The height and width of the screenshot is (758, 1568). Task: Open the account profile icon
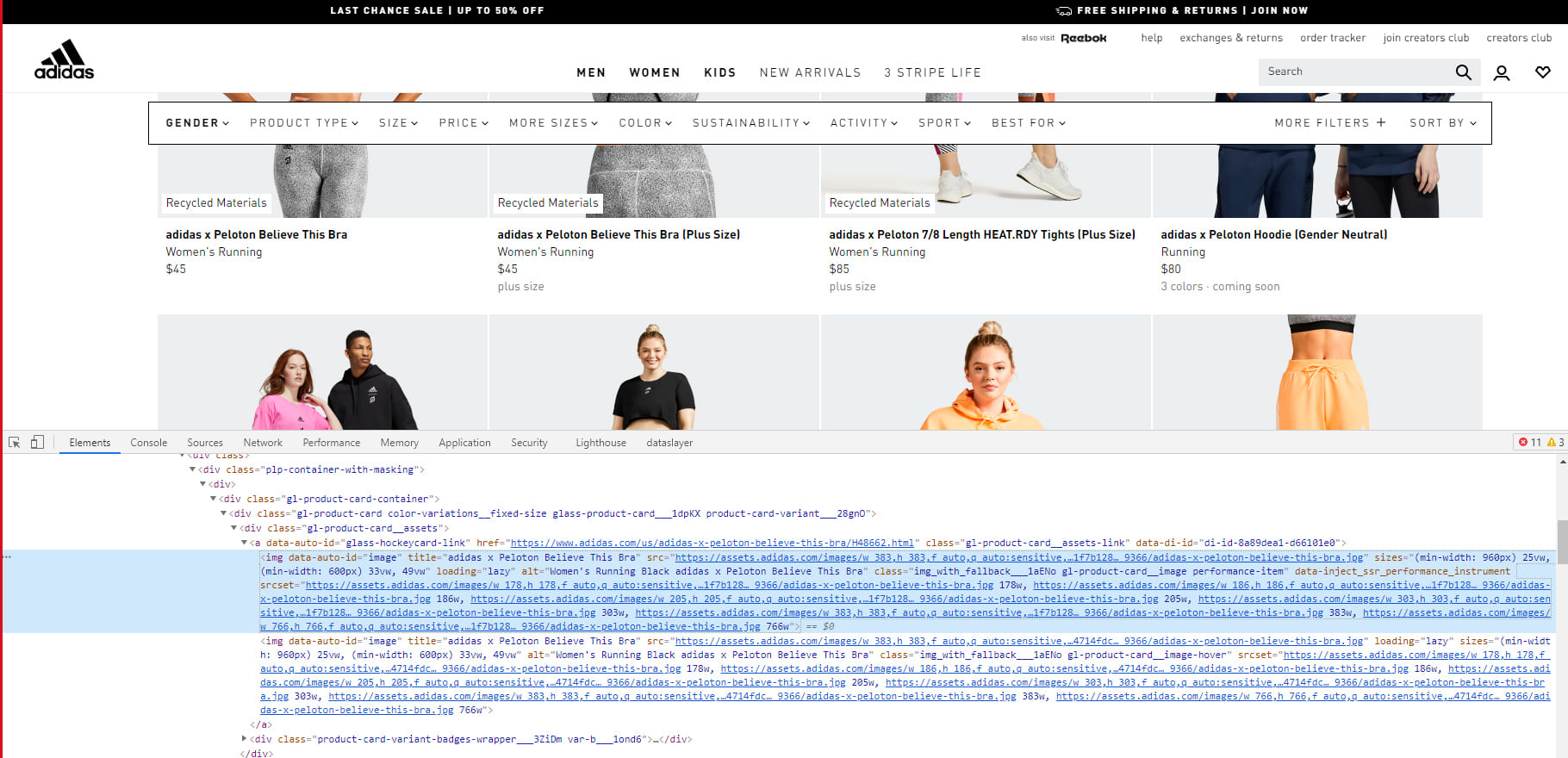coord(1502,72)
